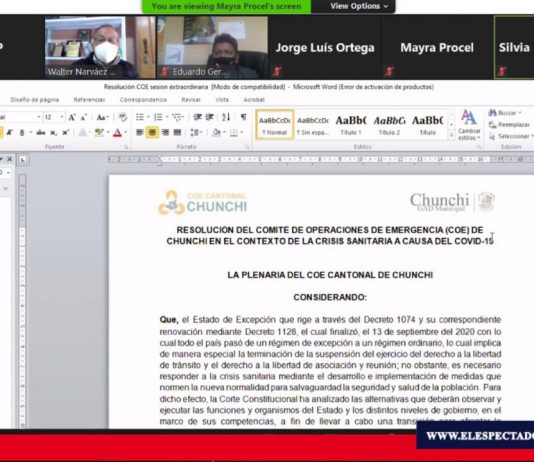534x462 pixels.
Task: Toggle the show paragraph marks button
Action: (x=244, y=117)
